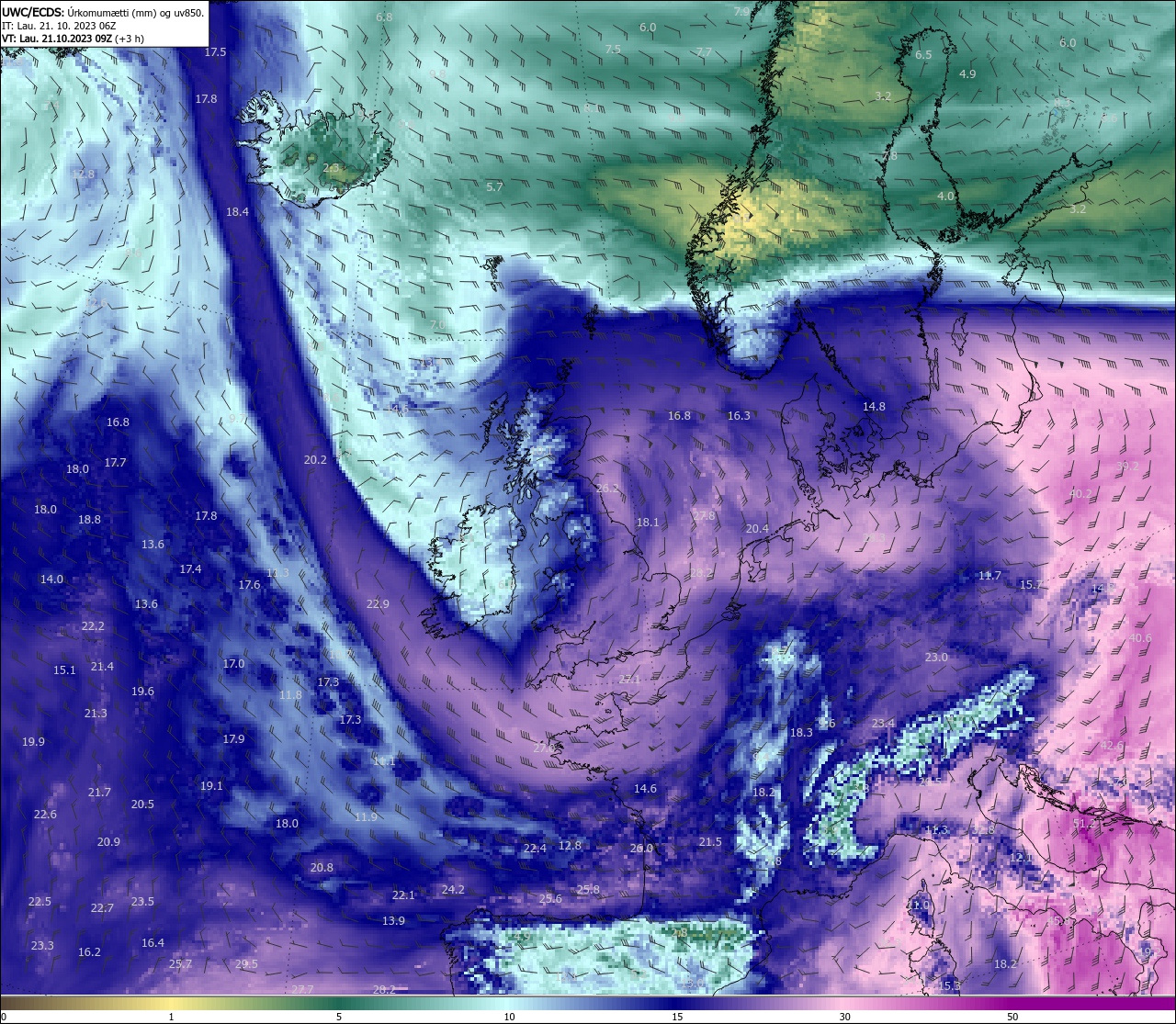
Task: Click the 17.9 map value
Action: tap(233, 739)
